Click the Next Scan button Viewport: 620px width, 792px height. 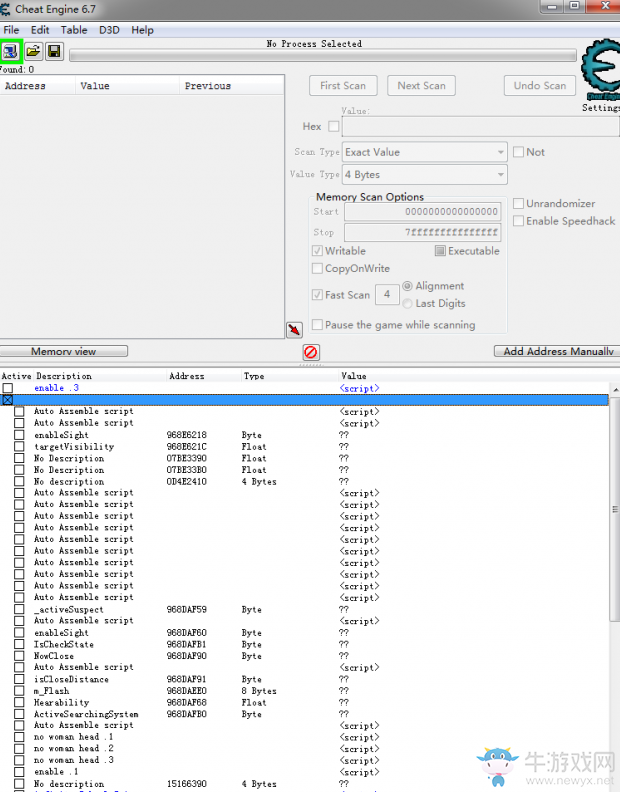tap(421, 85)
